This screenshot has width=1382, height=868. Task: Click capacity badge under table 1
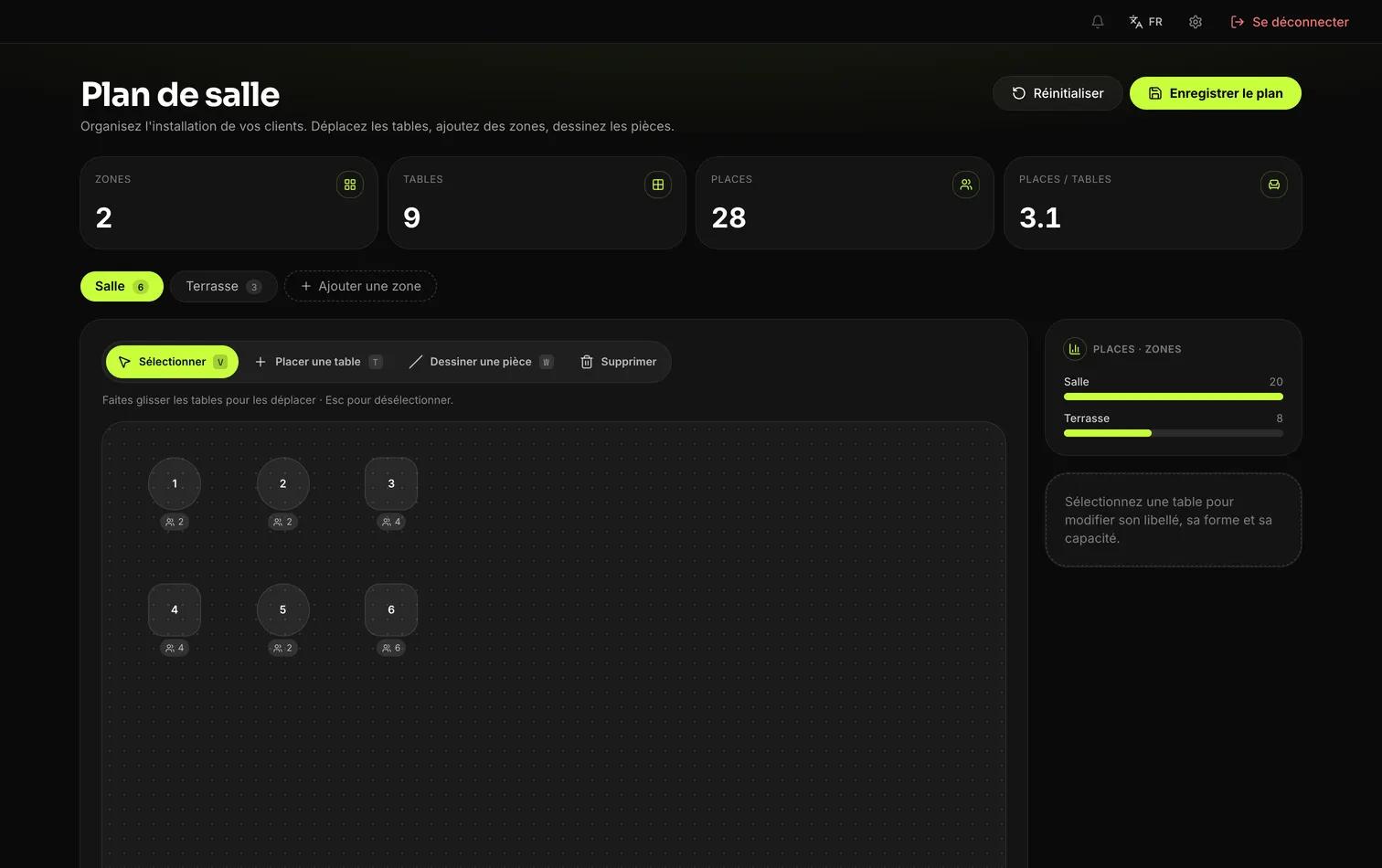pos(175,522)
